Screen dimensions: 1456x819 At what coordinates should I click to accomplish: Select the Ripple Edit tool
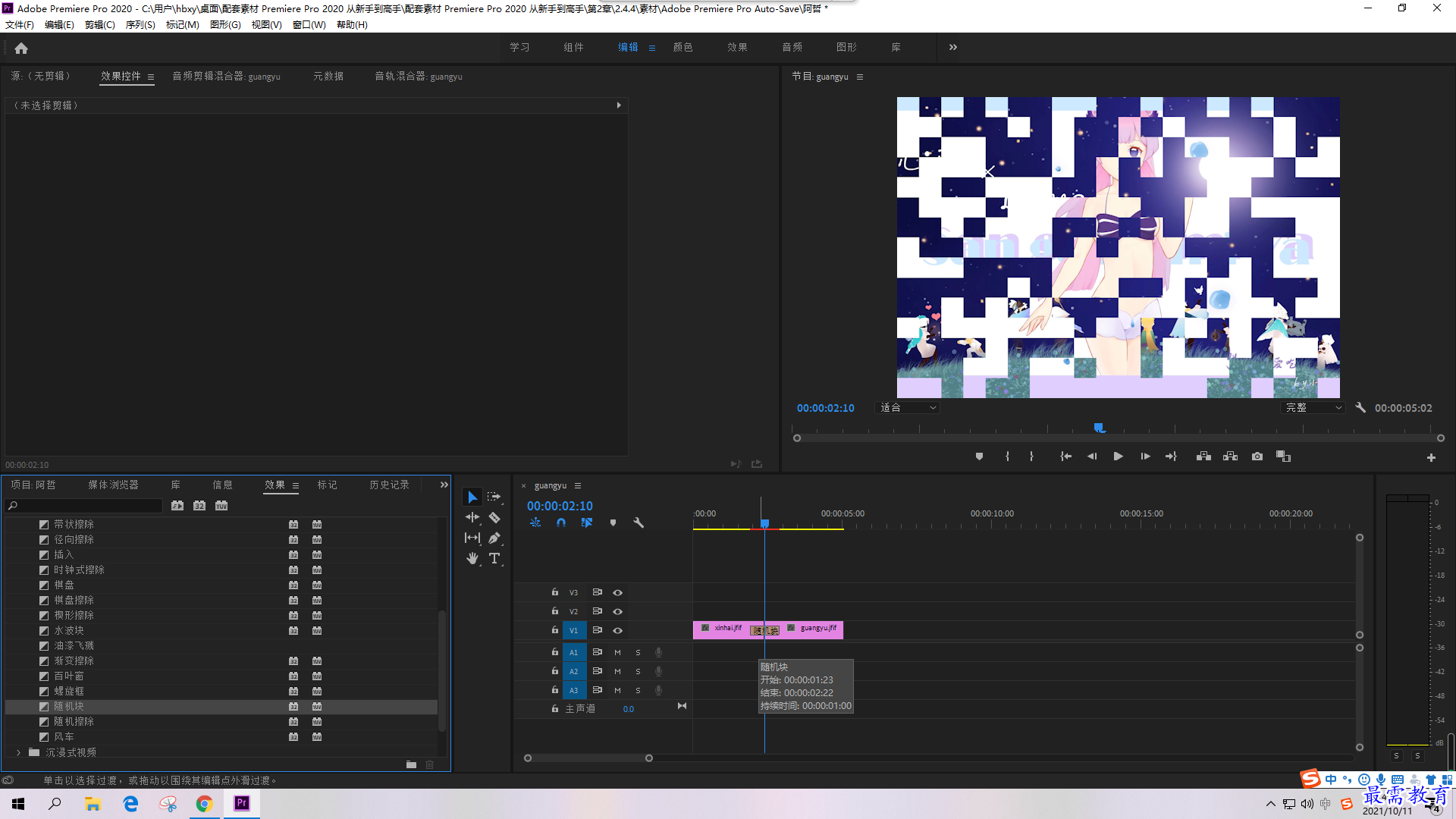coord(472,517)
